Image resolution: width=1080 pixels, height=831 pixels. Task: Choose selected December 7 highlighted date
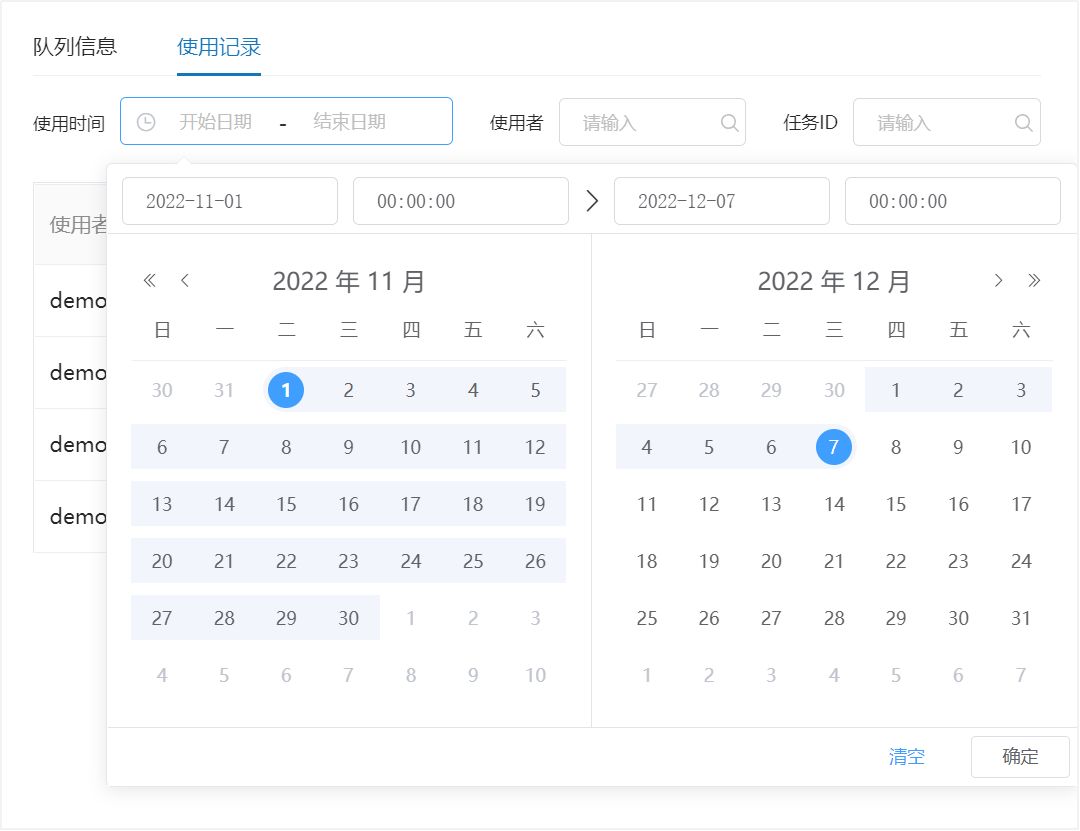[833, 447]
